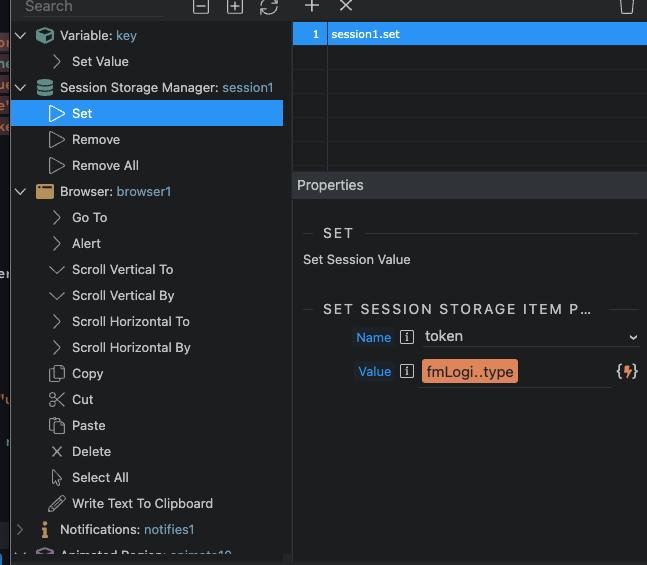The width and height of the screenshot is (647, 565).
Task: Open the Name dropdown showing token
Action: [x=633, y=337]
